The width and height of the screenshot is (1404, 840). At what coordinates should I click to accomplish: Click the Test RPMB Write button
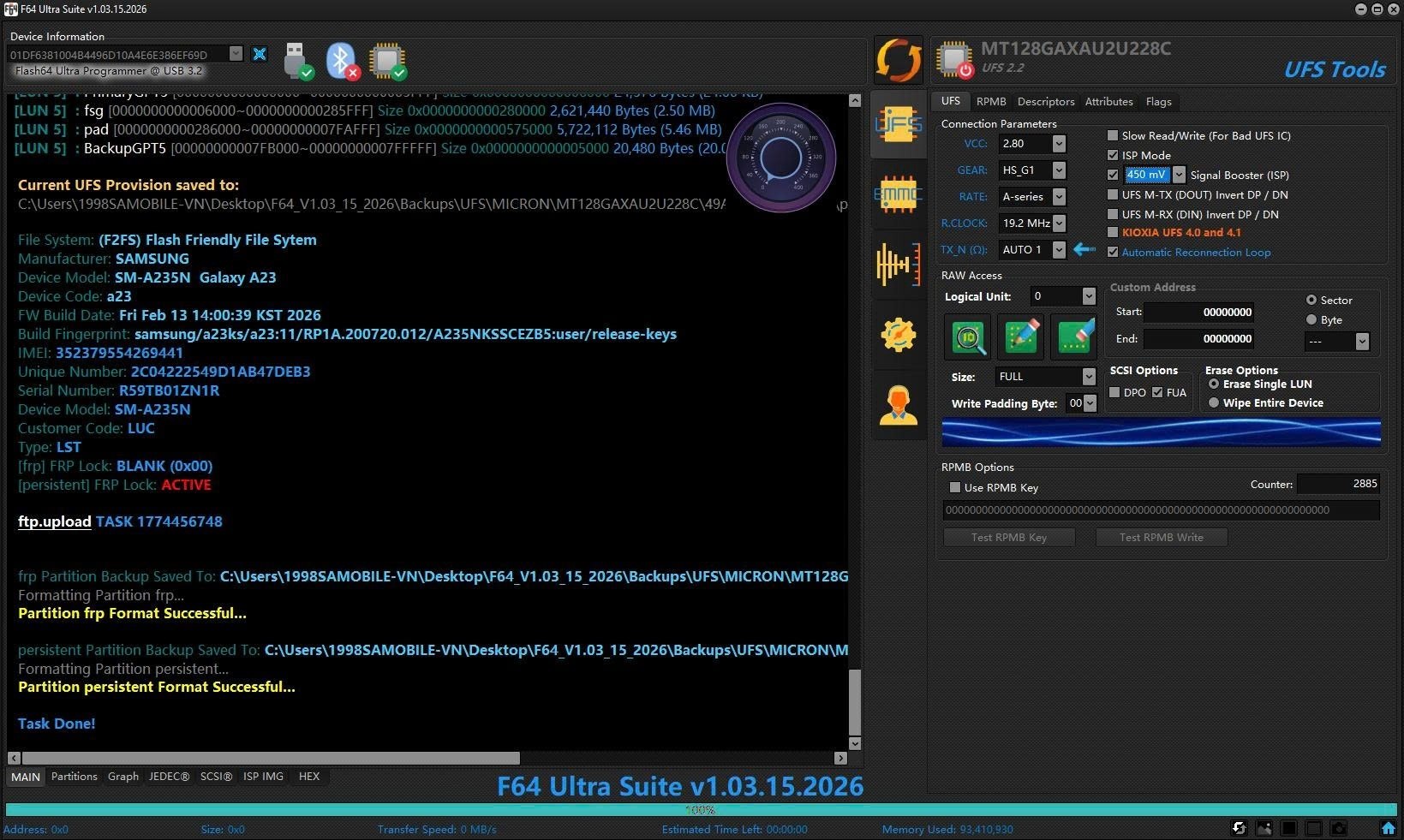pyautogui.click(x=1162, y=537)
